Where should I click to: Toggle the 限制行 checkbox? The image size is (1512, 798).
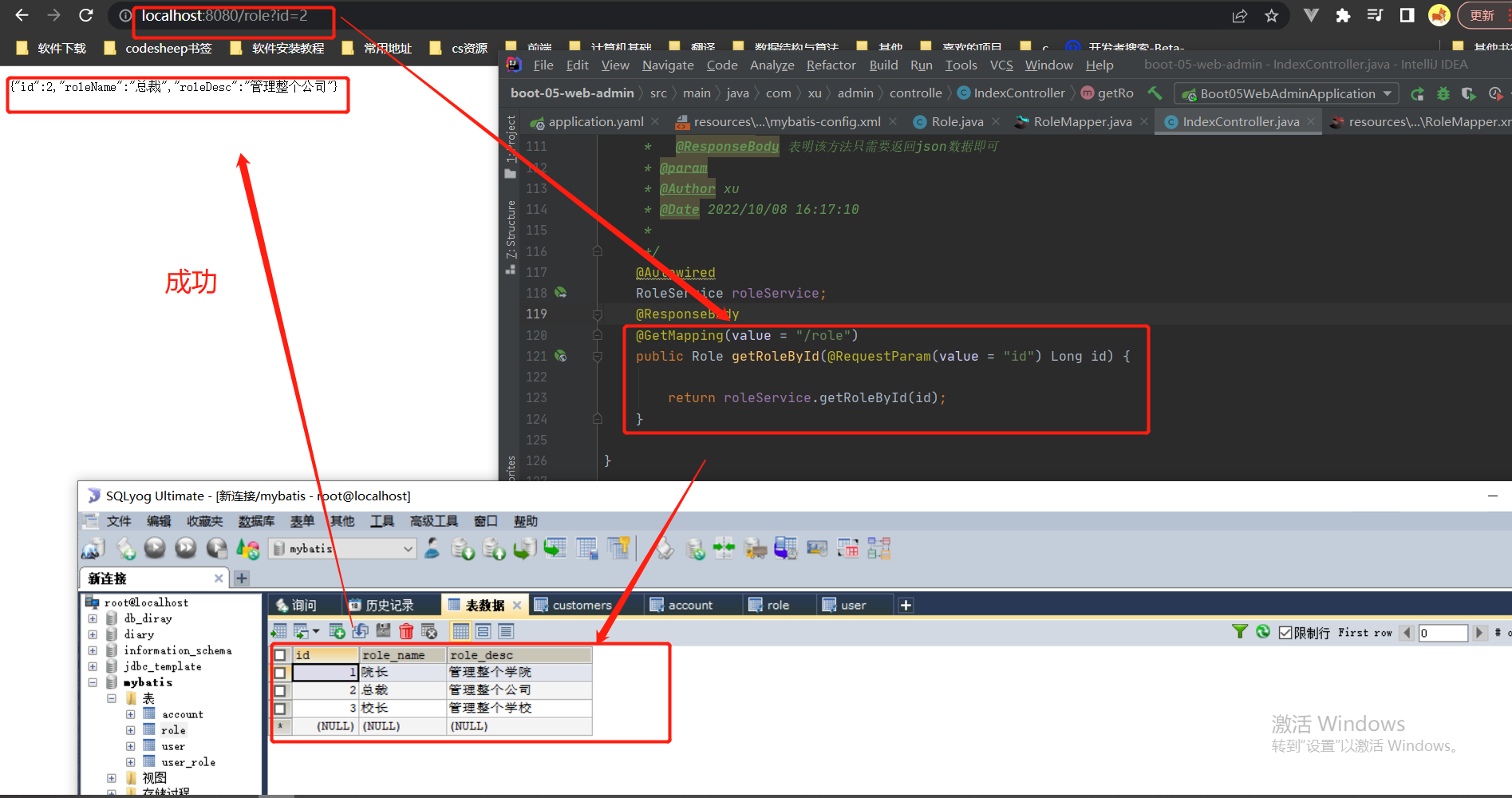(1285, 632)
